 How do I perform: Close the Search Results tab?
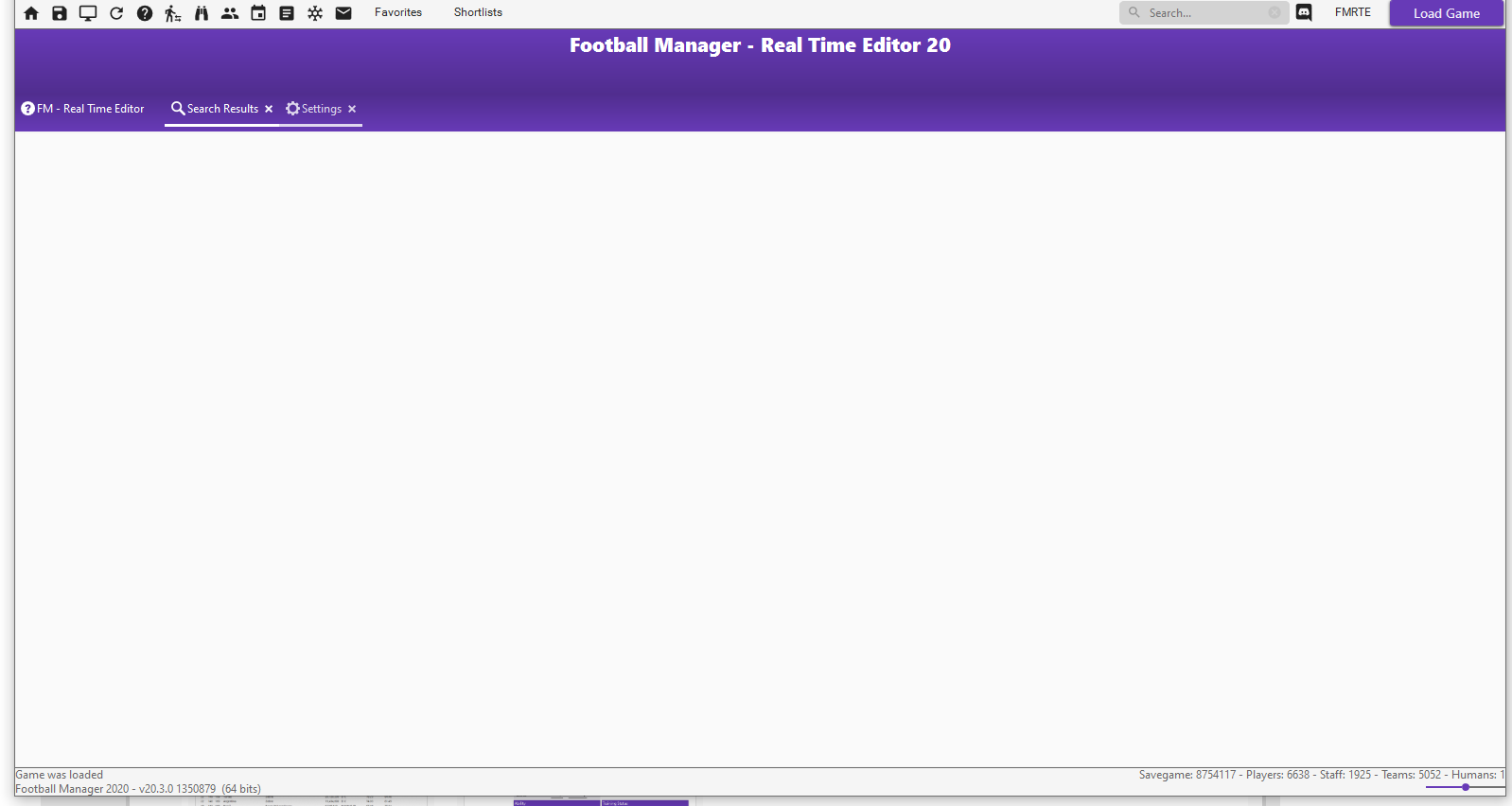(x=269, y=109)
